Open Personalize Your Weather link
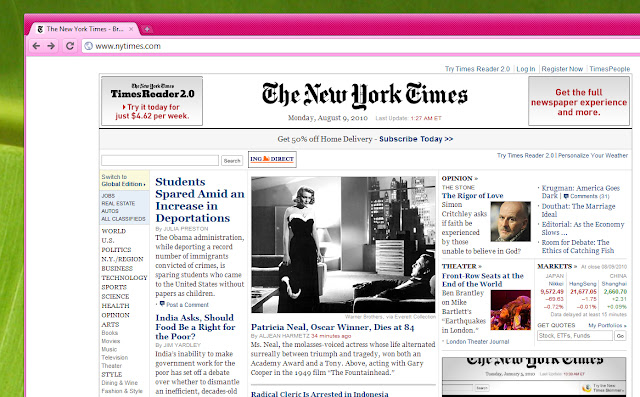 pos(593,155)
